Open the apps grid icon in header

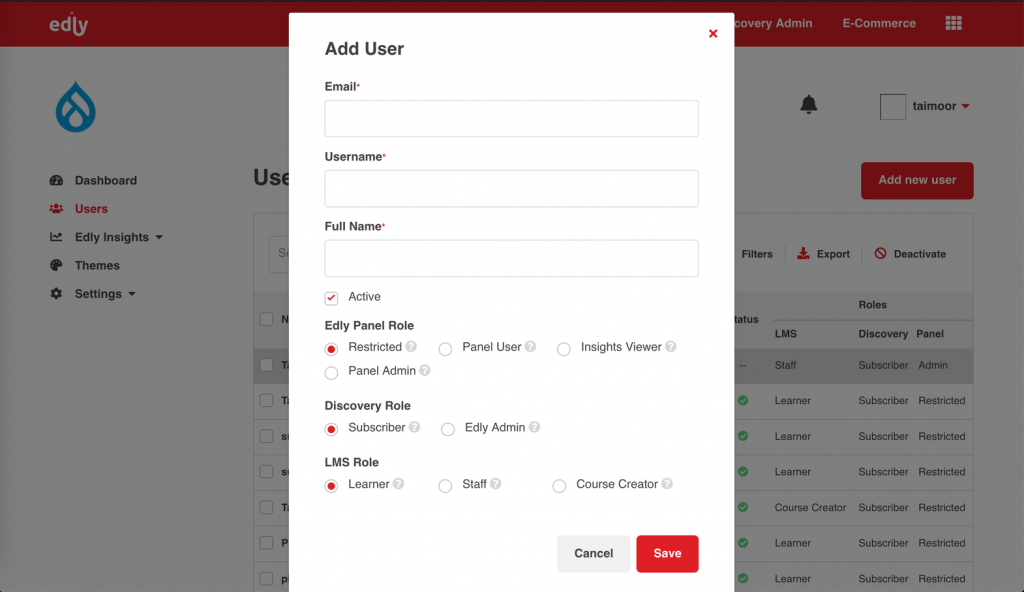953,24
